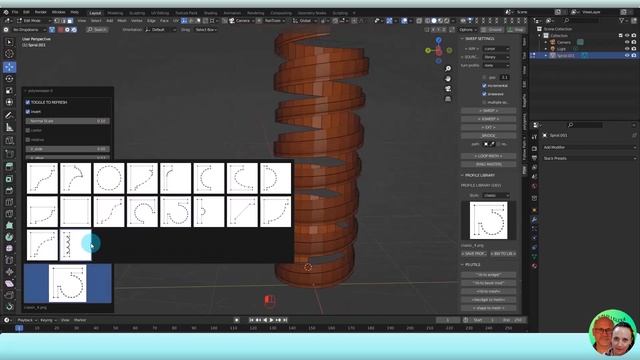The height and width of the screenshot is (360, 640).
Task: Switch to face select mode in header
Action: (70, 20)
